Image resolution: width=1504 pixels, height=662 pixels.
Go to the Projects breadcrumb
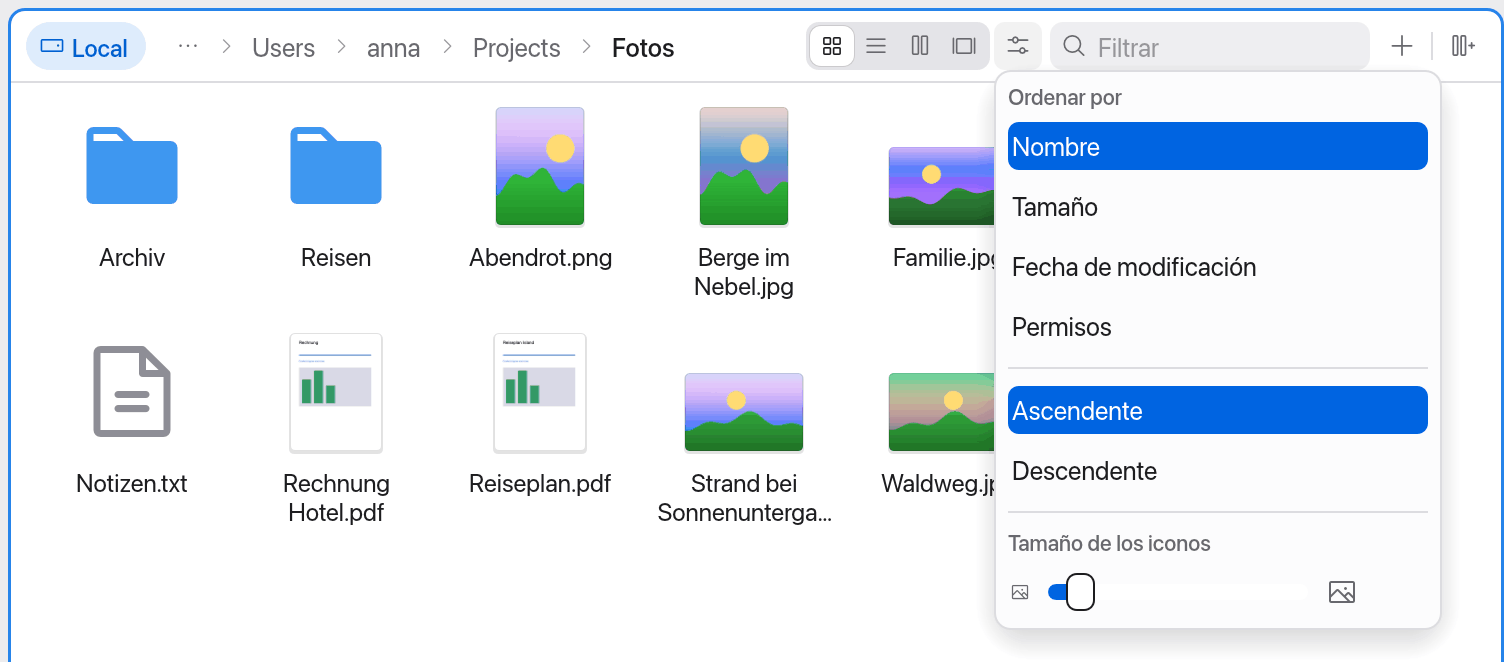(517, 48)
